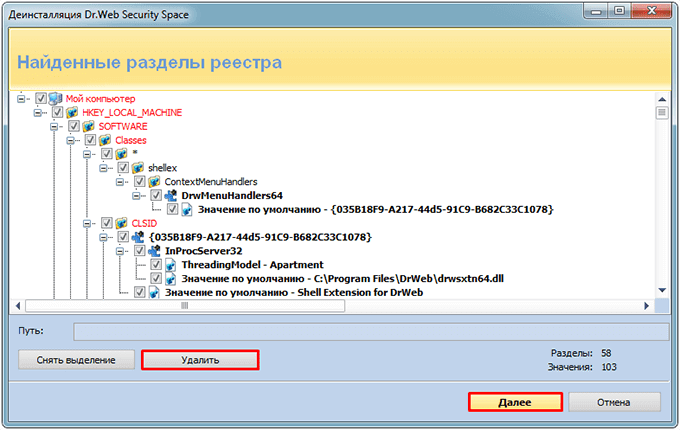Collapse the asterisk key node
This screenshot has height=430, width=680.
[x=87, y=154]
